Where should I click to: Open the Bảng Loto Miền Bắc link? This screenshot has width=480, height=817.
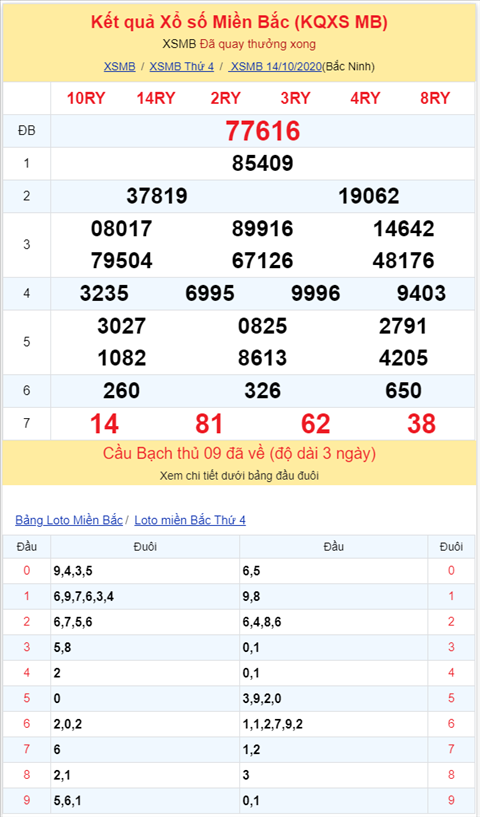(x=69, y=520)
